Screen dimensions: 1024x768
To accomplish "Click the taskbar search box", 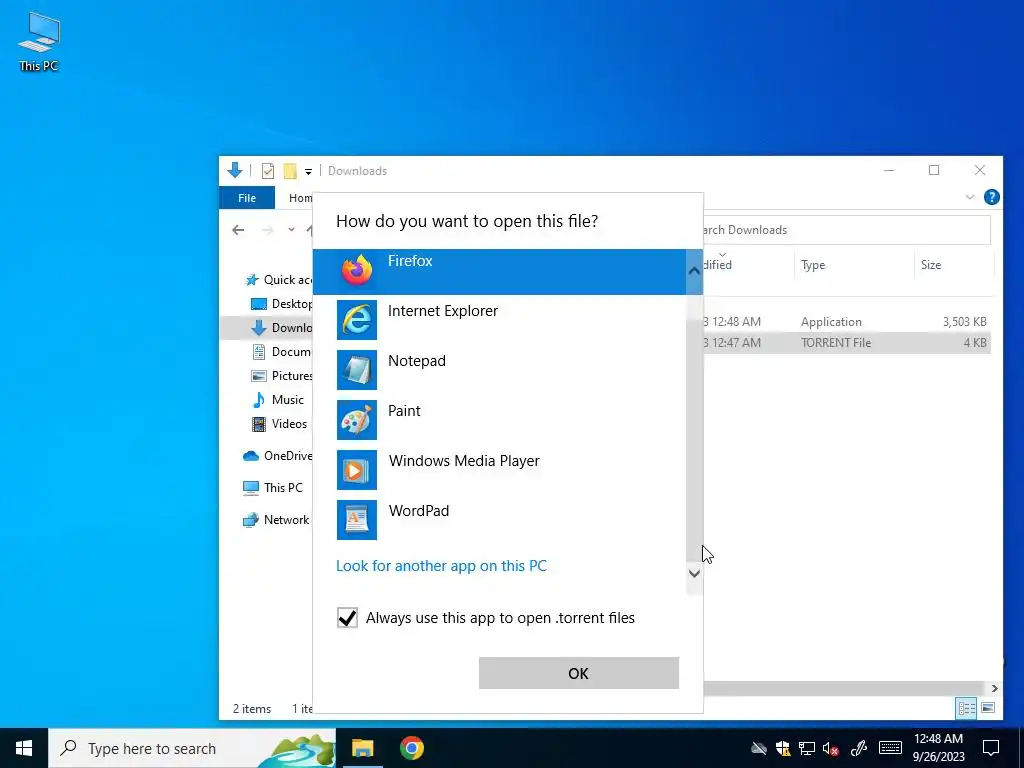I will pyautogui.click(x=193, y=748).
